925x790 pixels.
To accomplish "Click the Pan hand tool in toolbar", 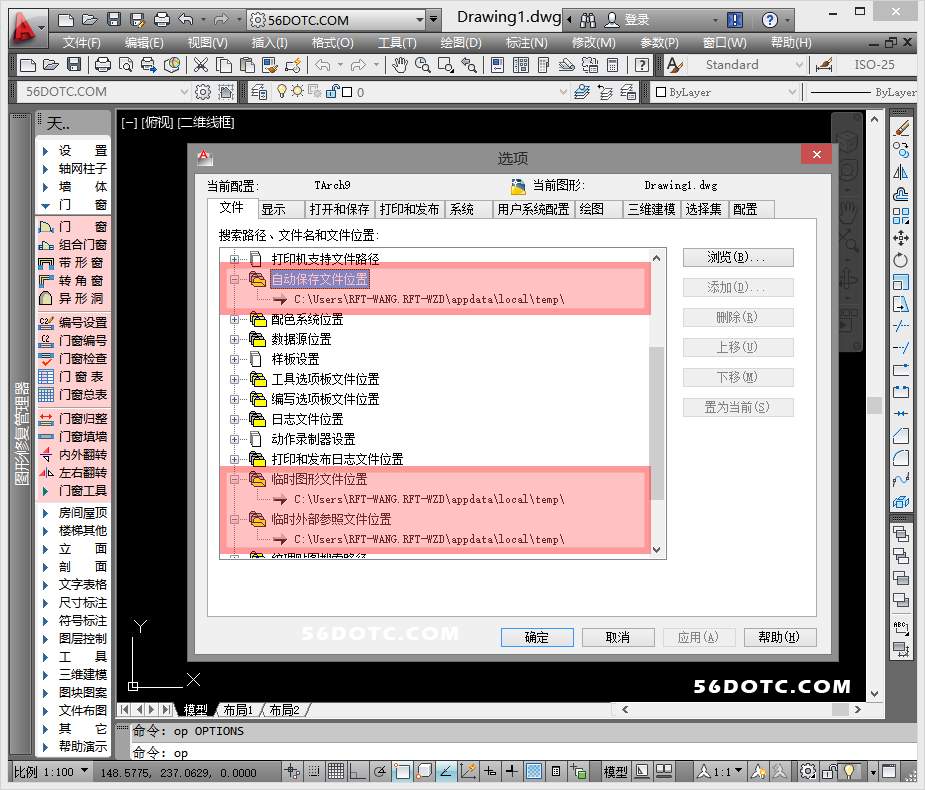I will click(400, 64).
